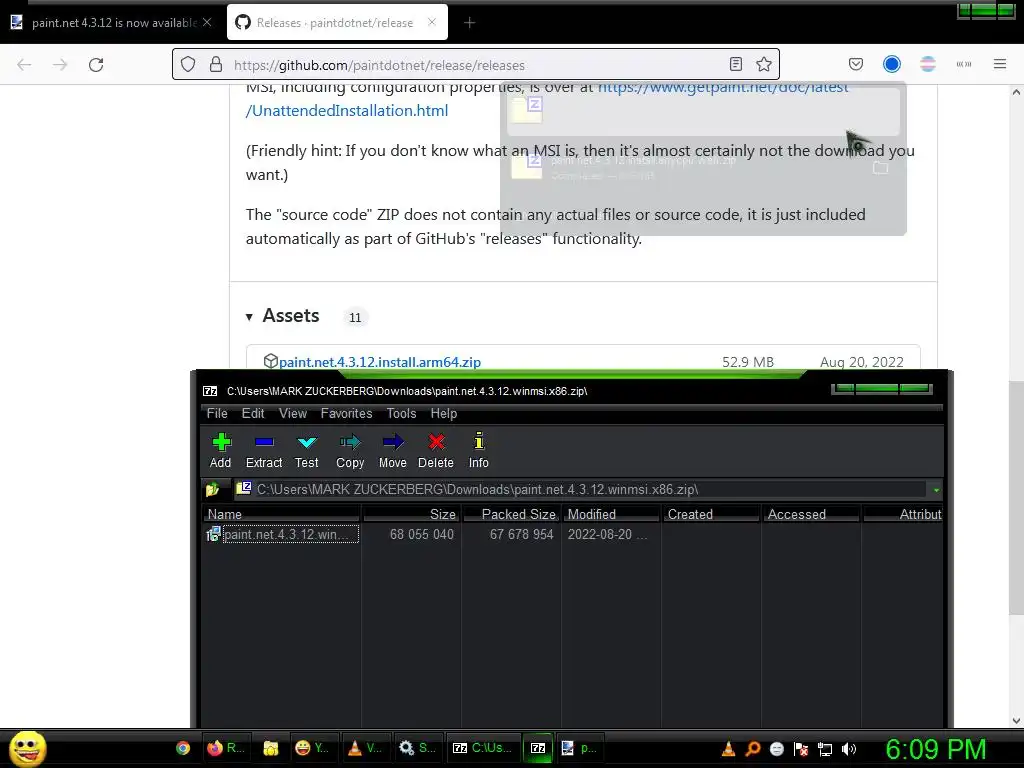Click the Save to Pocket icon
Image resolution: width=1024 pixels, height=768 pixels.
tap(856, 64)
